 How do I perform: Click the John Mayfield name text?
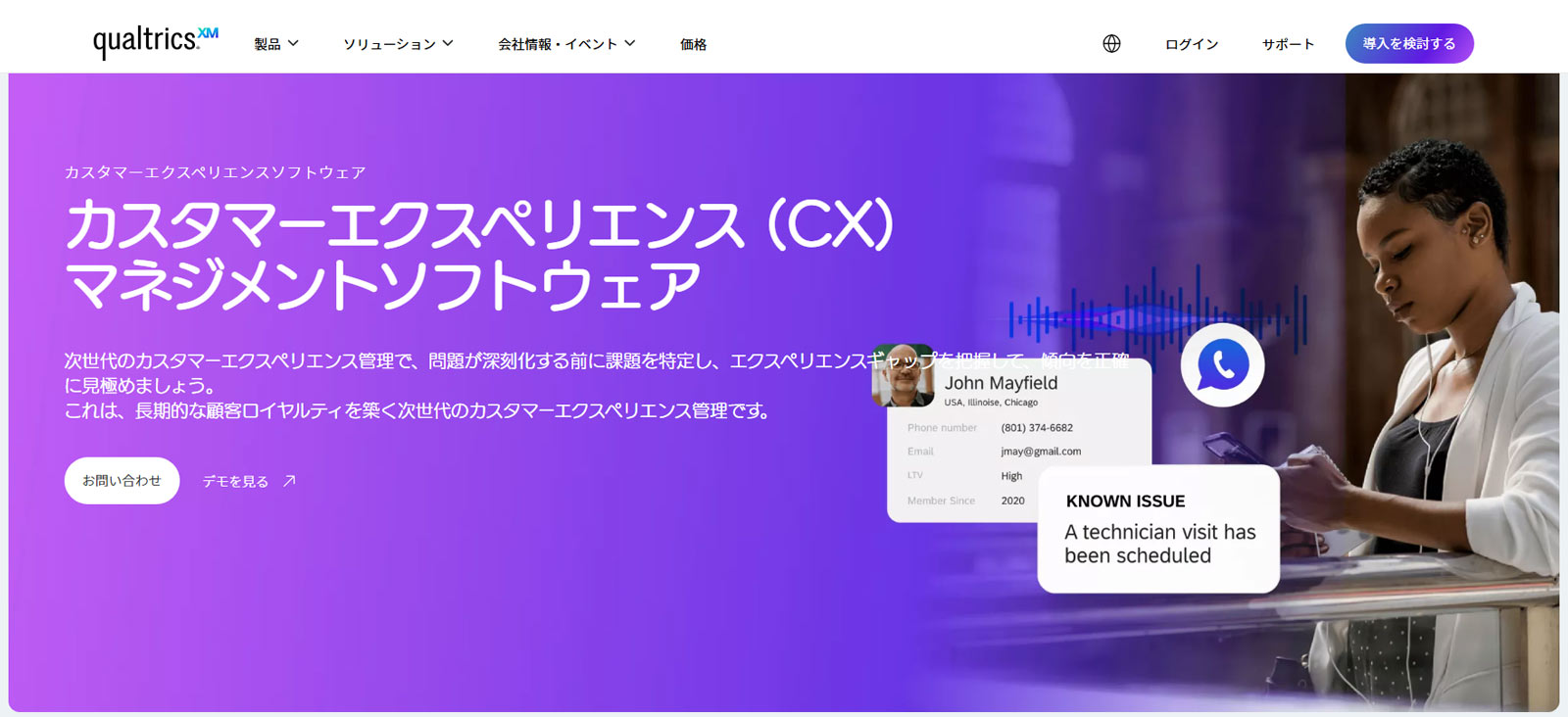[1001, 383]
